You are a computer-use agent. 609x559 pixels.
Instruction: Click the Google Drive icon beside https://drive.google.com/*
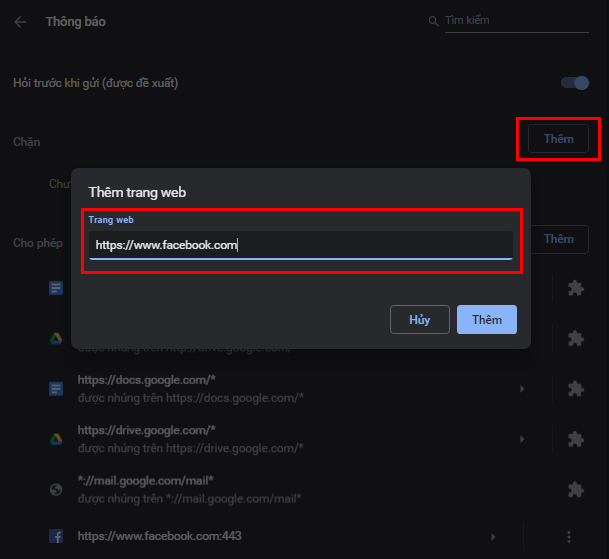(56, 439)
